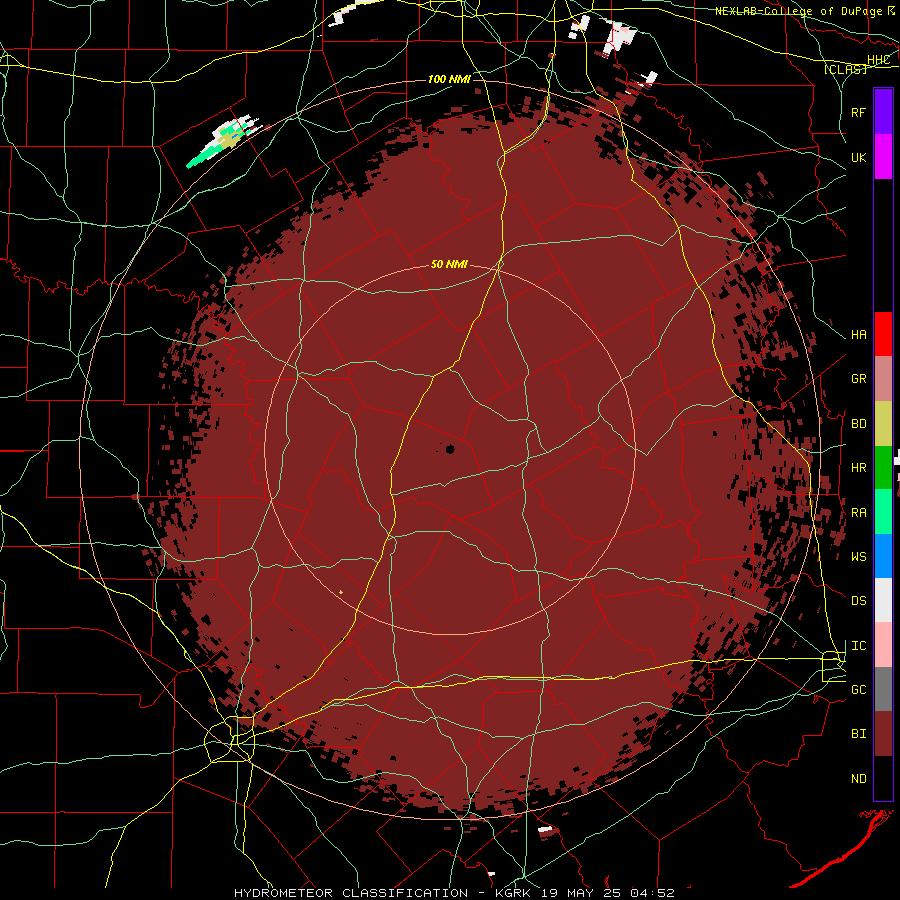
Task: Click the HYDROMETEOR CLASSIFICATION title text
Action: (351, 893)
